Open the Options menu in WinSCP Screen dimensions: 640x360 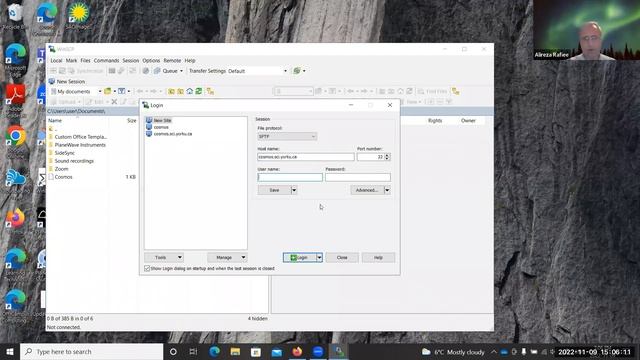click(x=151, y=60)
